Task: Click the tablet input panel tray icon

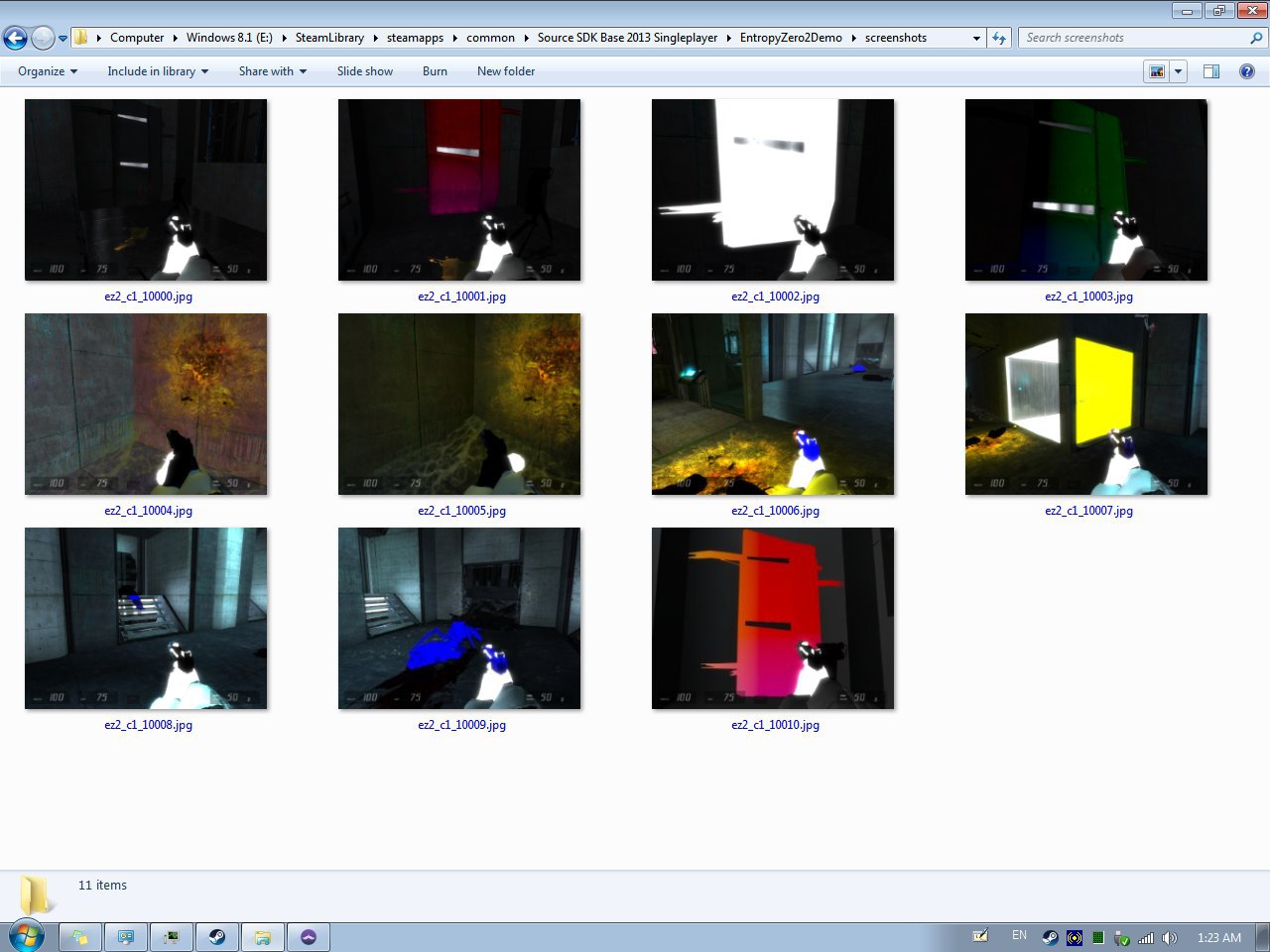Action: pos(981,936)
